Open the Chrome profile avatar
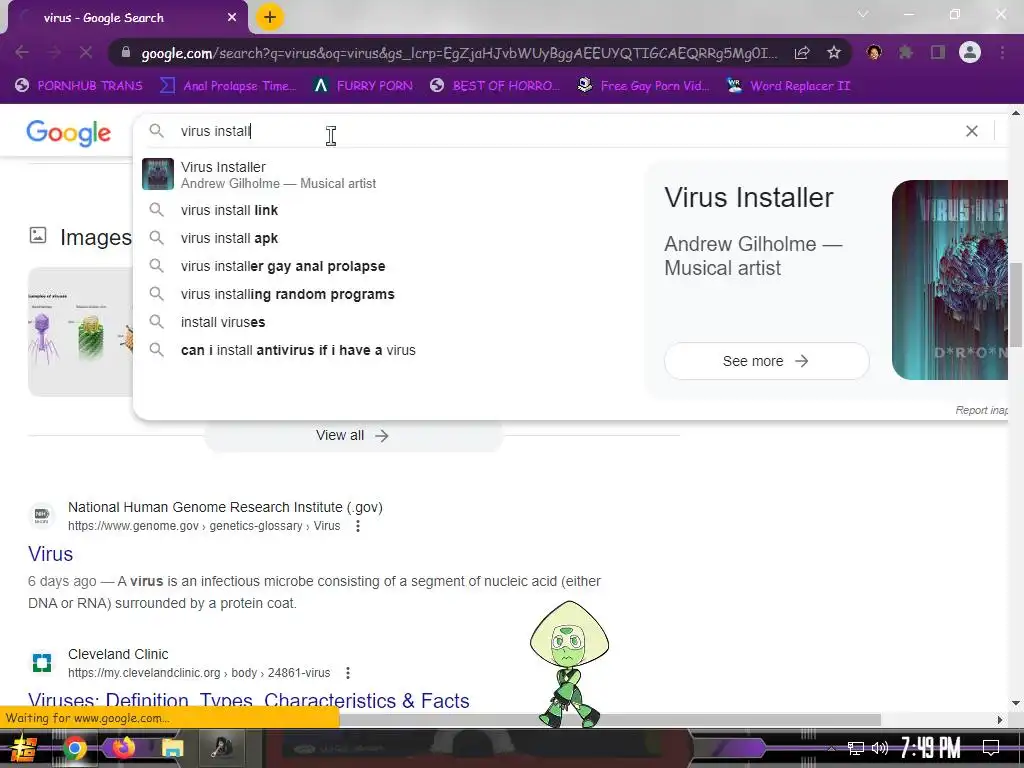Image resolution: width=1024 pixels, height=768 pixels. coord(970,52)
